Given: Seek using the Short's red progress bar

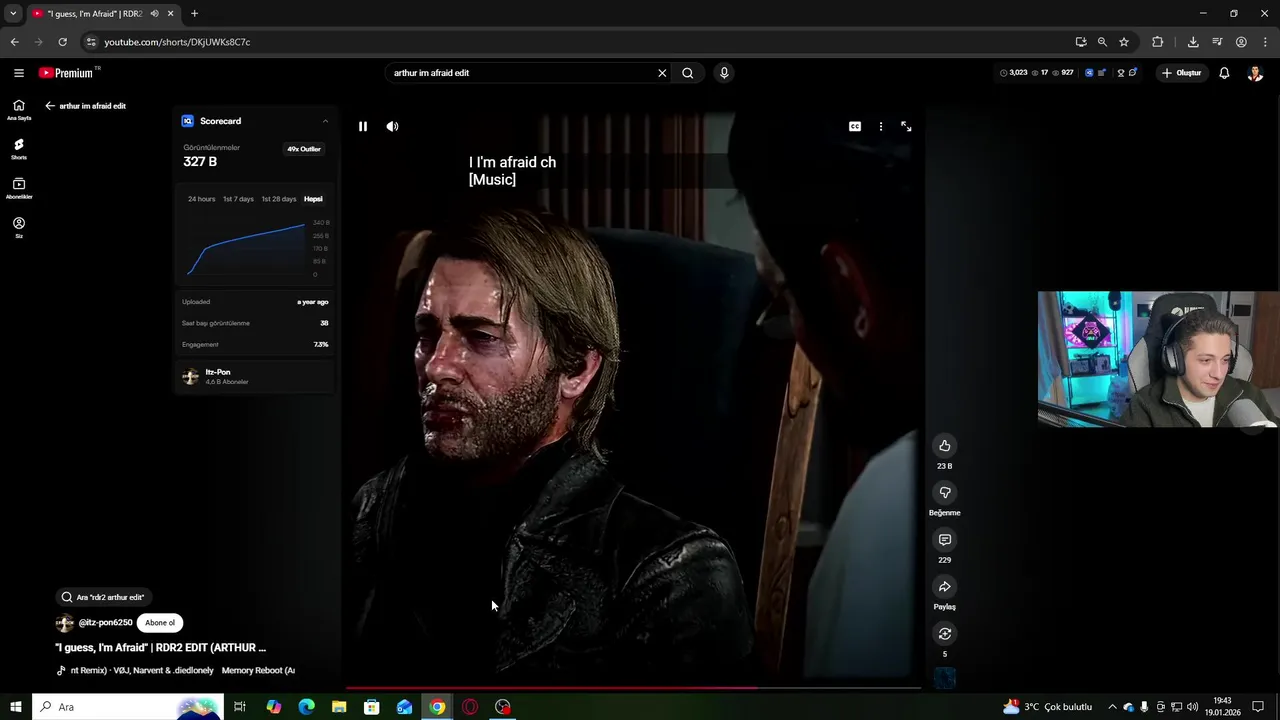Looking at the screenshot, I should pyautogui.click(x=632, y=688).
